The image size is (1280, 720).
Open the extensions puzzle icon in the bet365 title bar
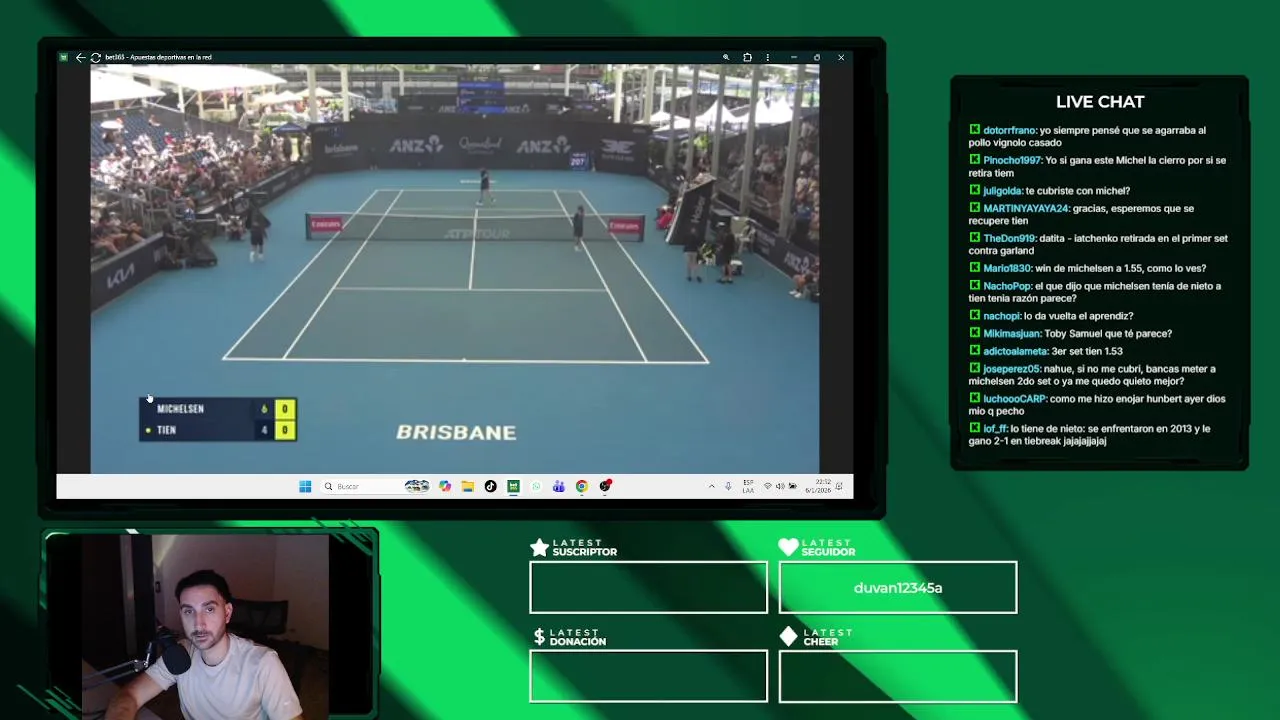pos(747,58)
